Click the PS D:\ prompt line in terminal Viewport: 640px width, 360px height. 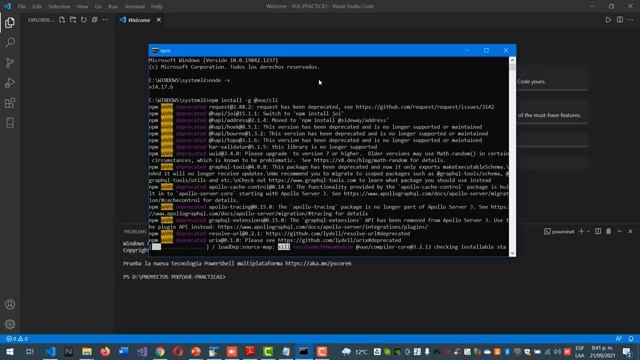pos(174,277)
